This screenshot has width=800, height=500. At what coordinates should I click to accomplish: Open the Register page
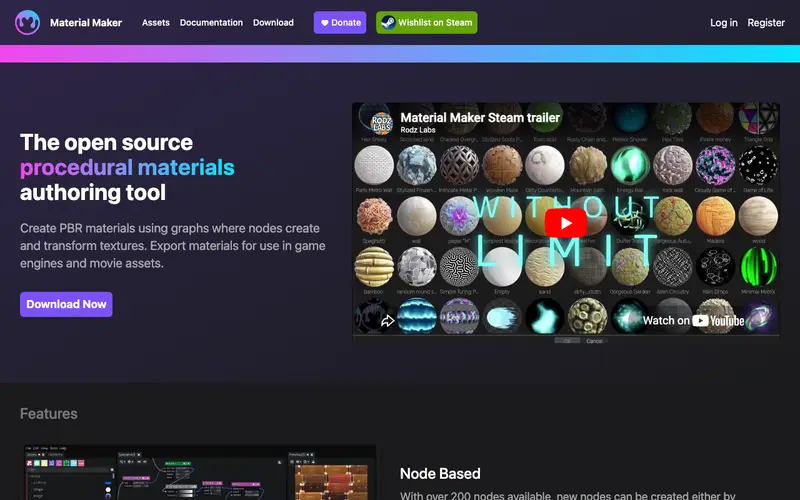coord(766,22)
